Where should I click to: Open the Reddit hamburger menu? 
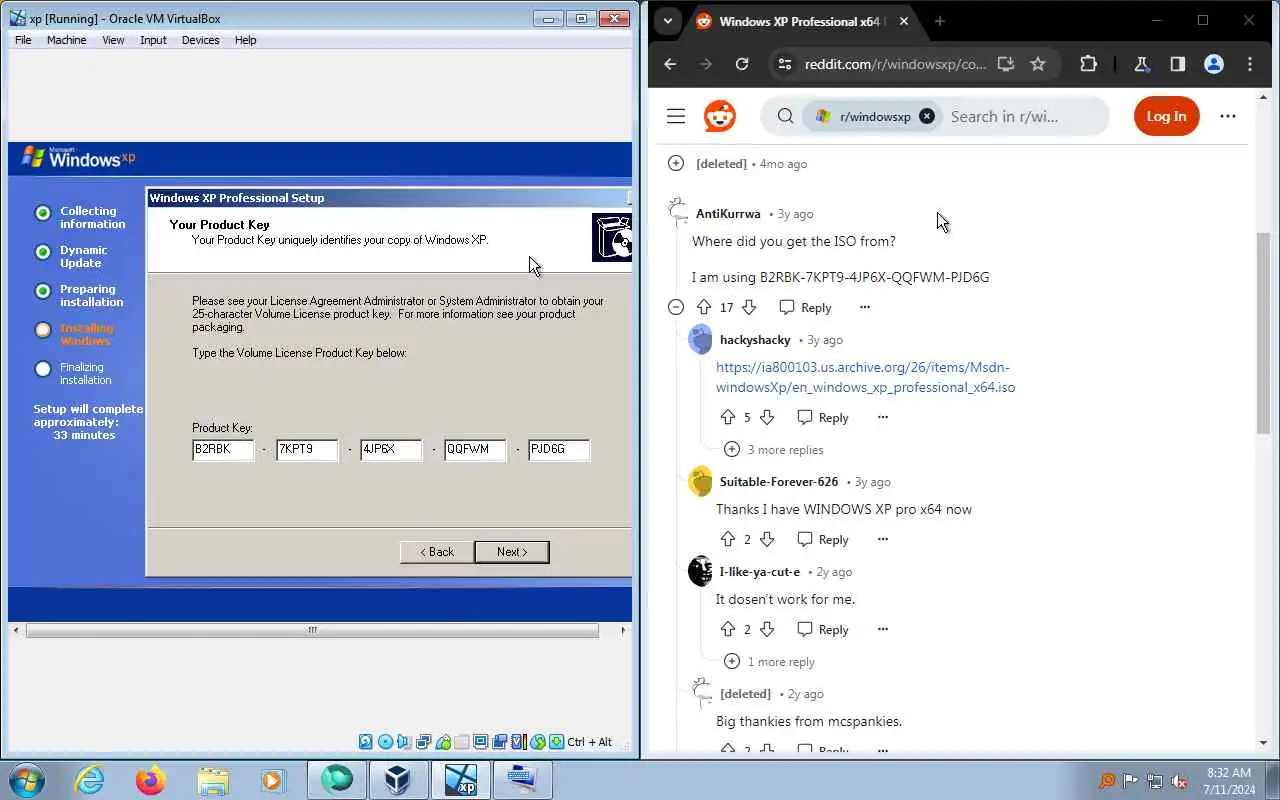pos(676,116)
